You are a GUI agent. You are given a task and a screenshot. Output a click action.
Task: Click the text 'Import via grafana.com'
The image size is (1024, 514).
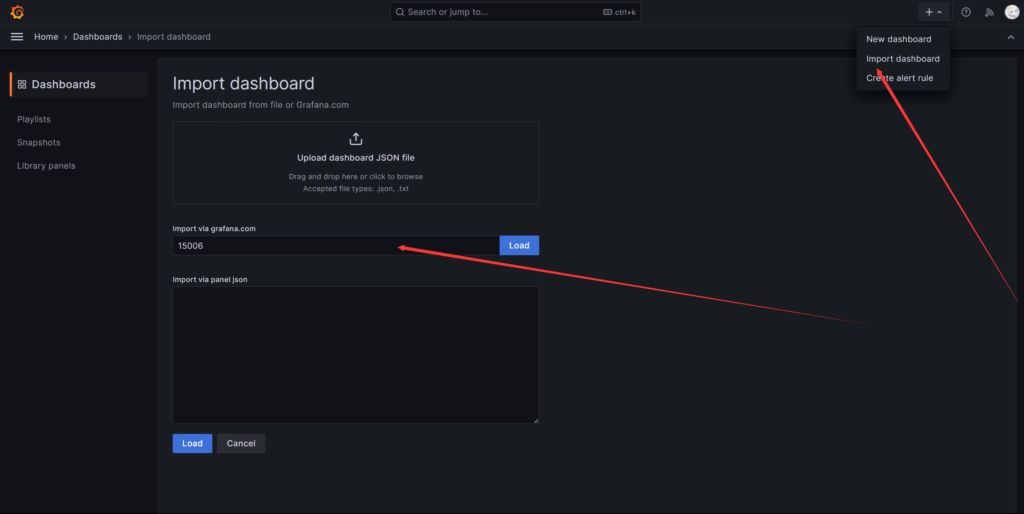[x=214, y=229]
